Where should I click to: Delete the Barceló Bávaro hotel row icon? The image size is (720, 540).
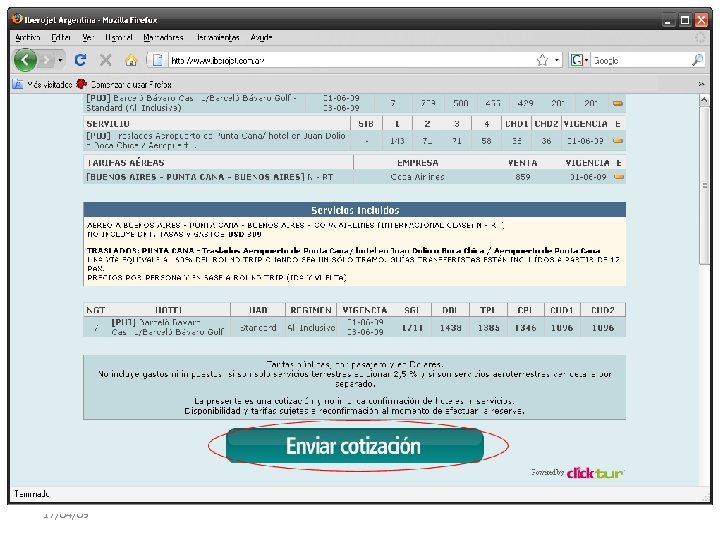[x=618, y=103]
